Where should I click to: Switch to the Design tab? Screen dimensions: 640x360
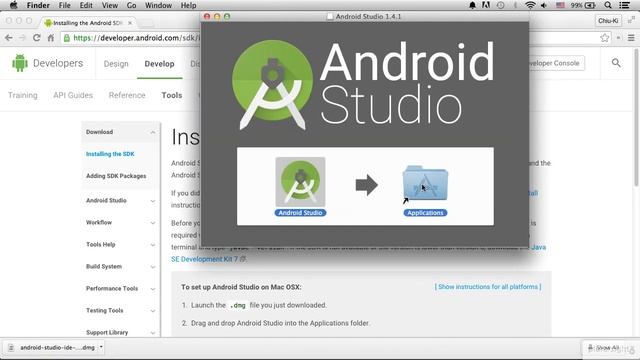coord(116,64)
